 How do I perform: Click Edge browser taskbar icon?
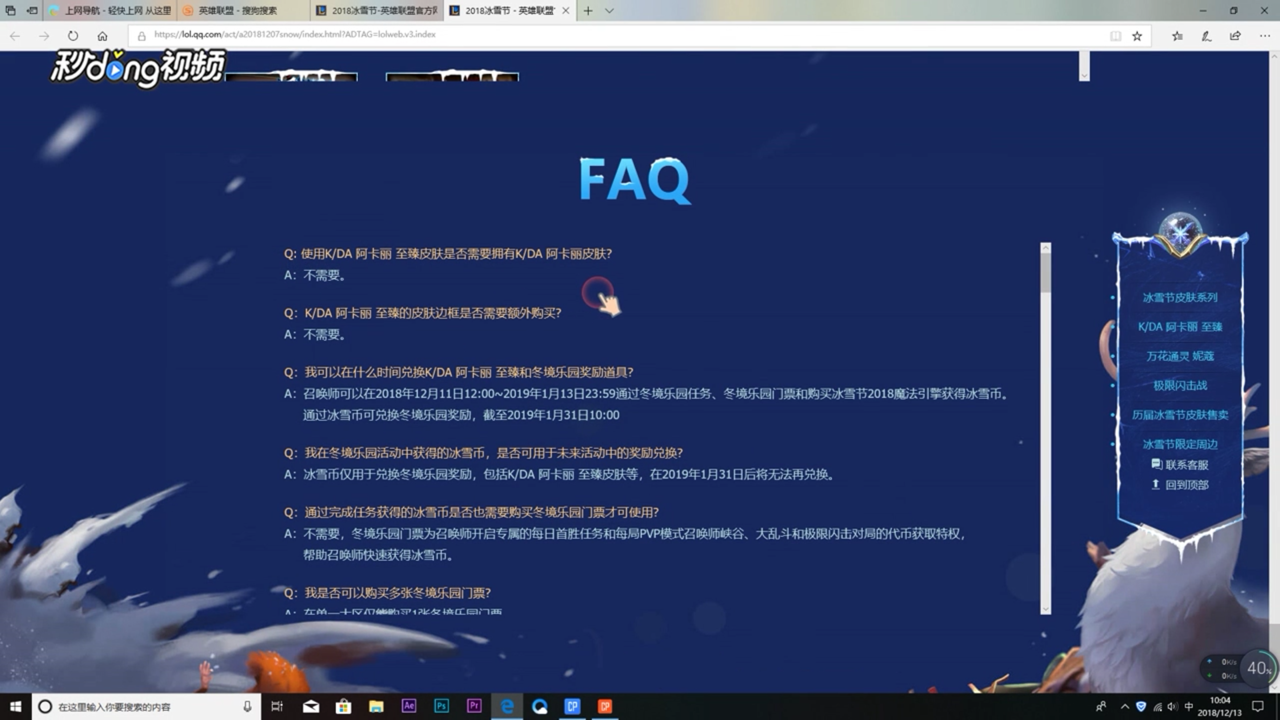[x=507, y=706]
